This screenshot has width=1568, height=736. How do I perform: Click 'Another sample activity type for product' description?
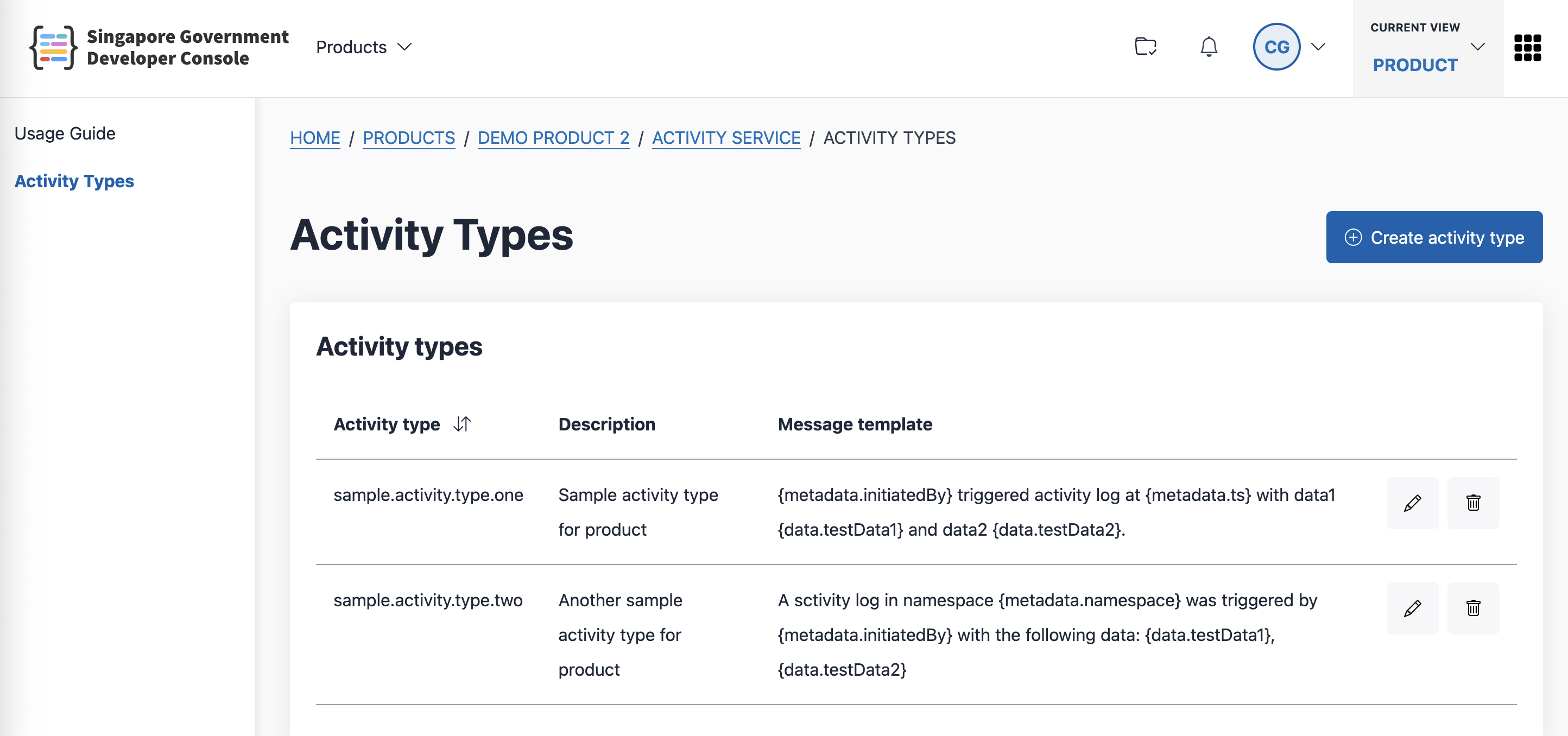pos(621,635)
